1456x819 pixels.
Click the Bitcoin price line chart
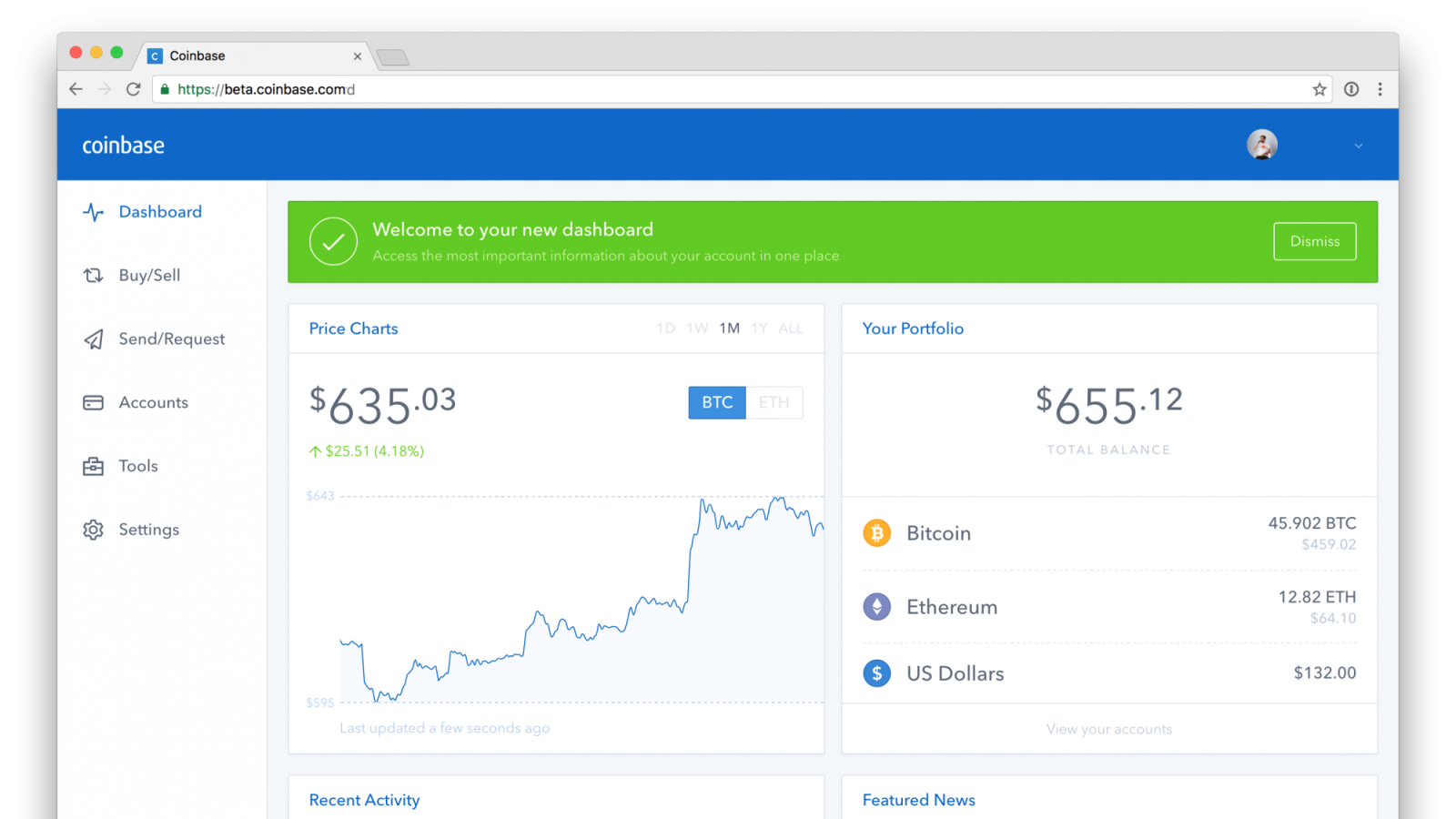point(582,601)
